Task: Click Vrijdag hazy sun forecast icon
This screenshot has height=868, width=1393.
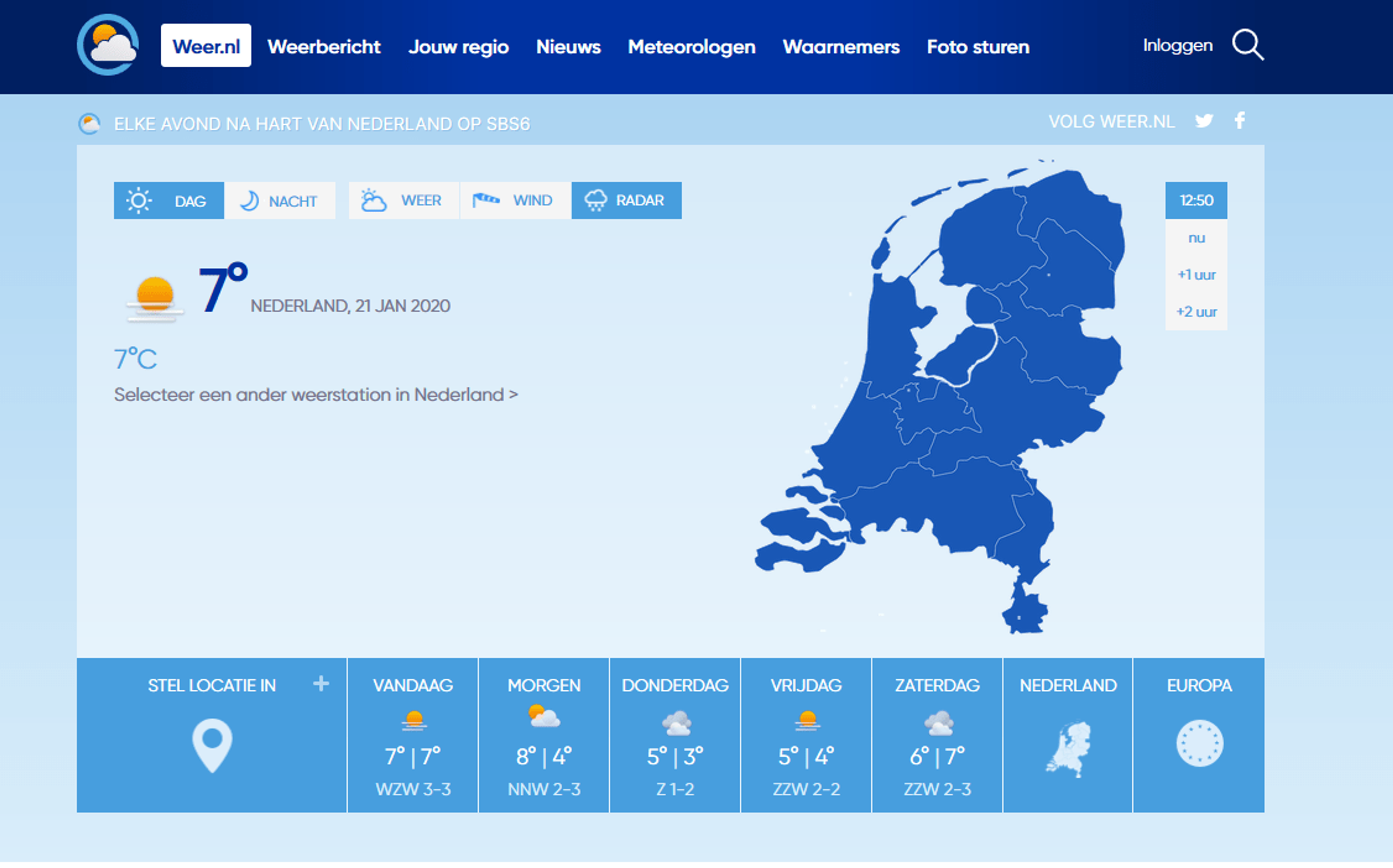Action: pyautogui.click(x=807, y=720)
